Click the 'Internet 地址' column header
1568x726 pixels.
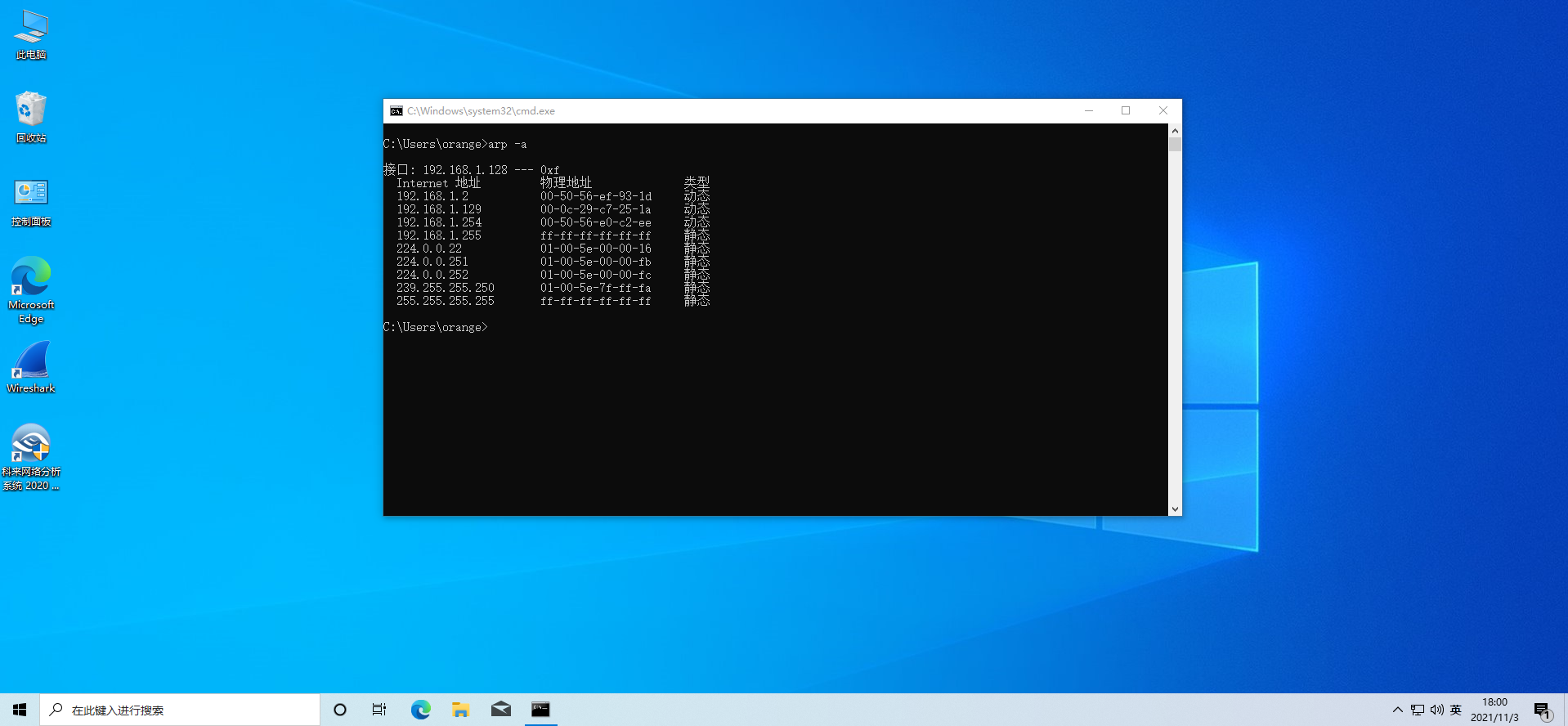[439, 183]
